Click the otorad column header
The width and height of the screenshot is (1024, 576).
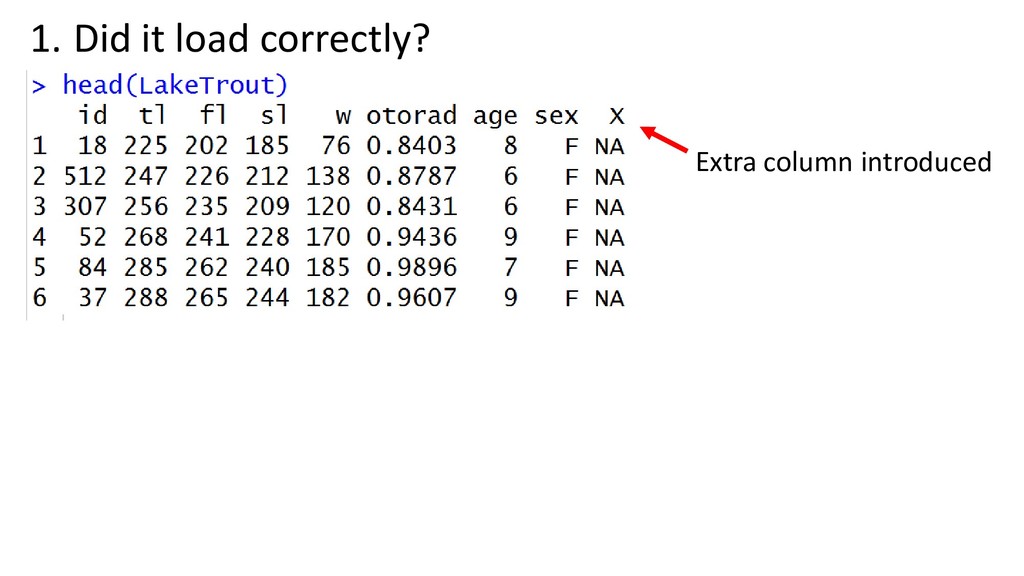click(411, 116)
